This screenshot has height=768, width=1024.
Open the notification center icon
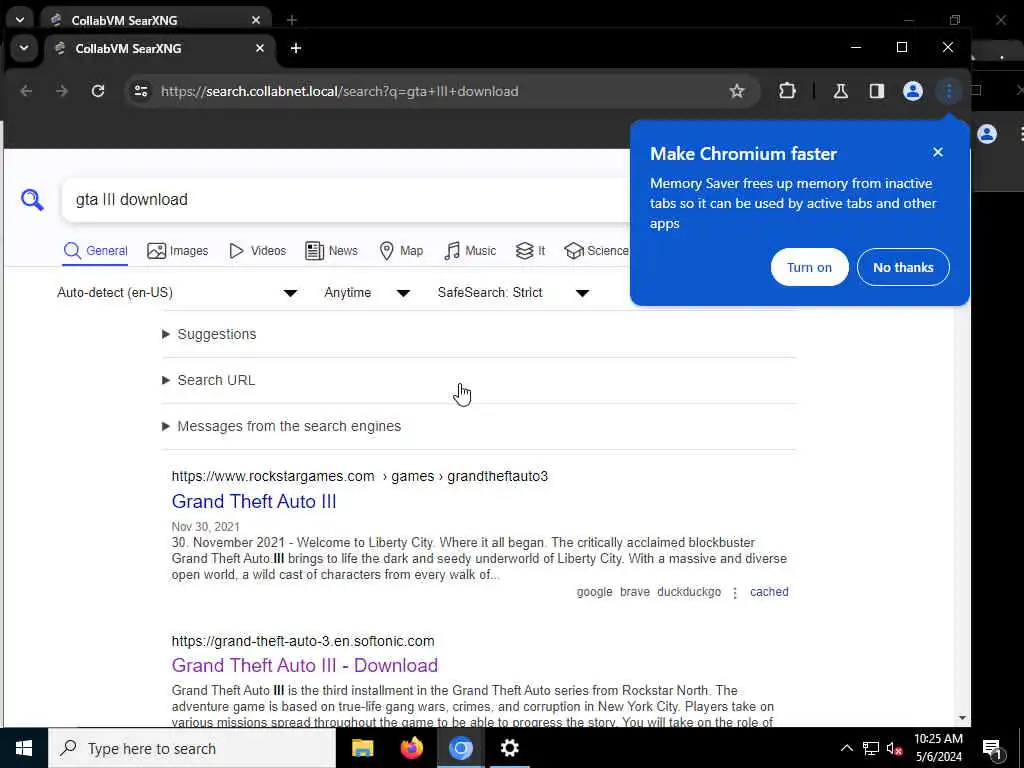point(992,748)
